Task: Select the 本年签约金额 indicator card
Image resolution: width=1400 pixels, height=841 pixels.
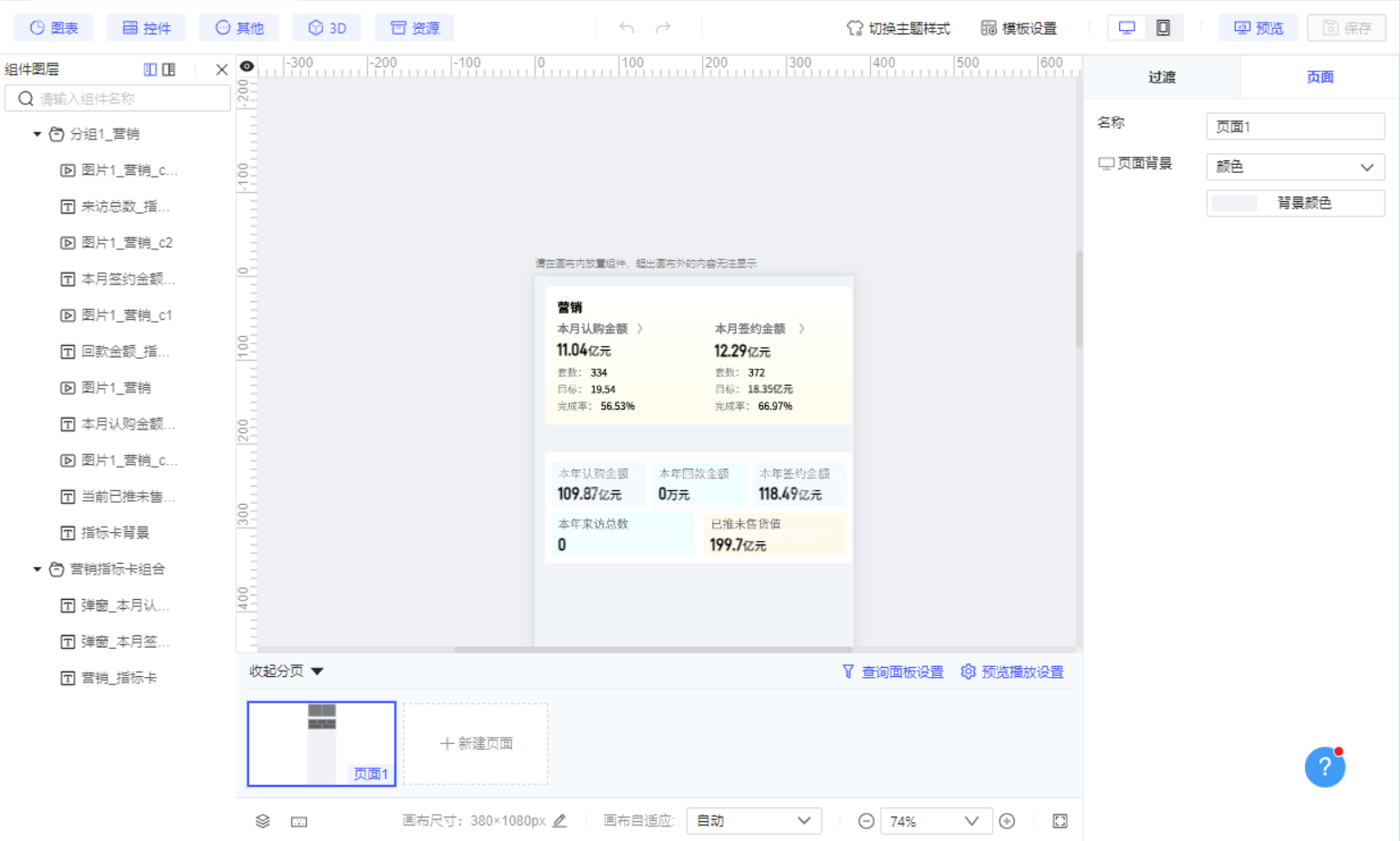Action: [x=799, y=484]
